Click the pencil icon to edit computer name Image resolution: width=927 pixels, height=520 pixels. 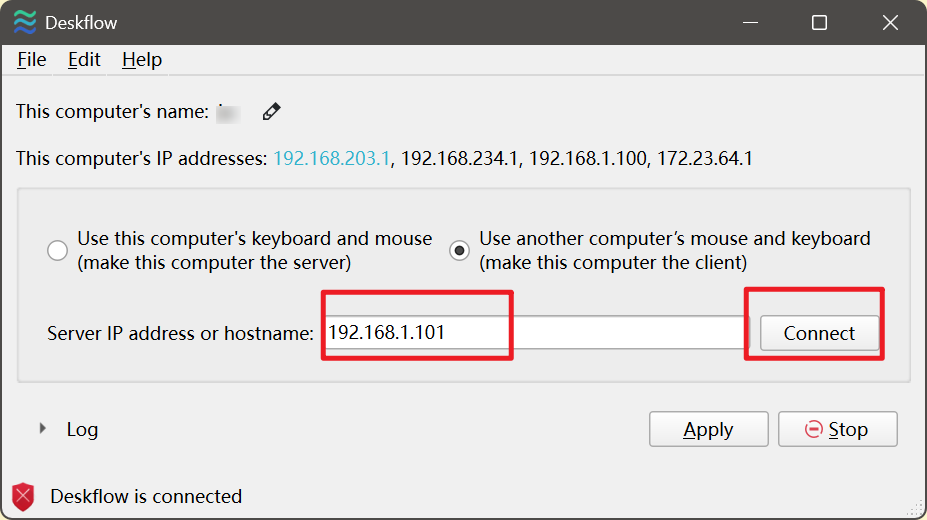point(271,111)
